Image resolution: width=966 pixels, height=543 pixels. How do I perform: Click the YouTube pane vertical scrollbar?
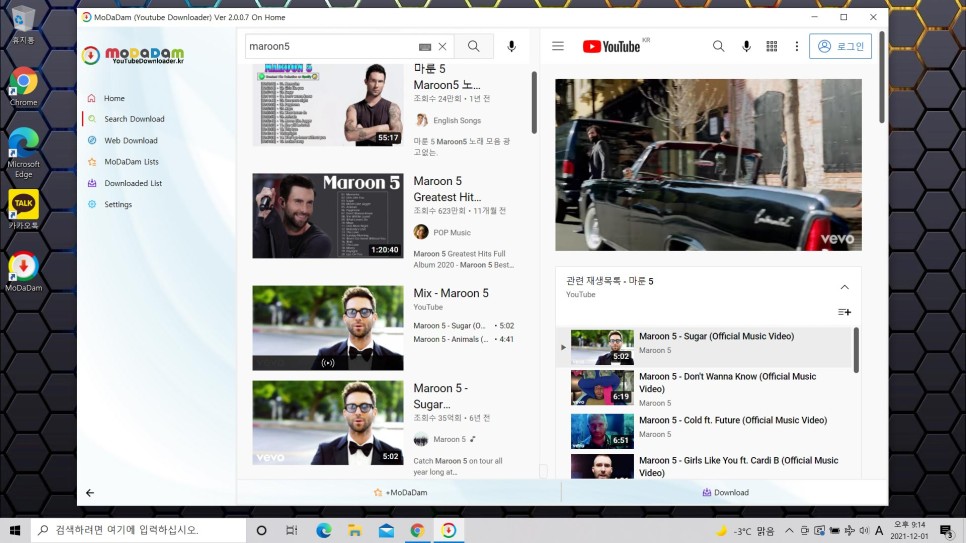(882, 77)
